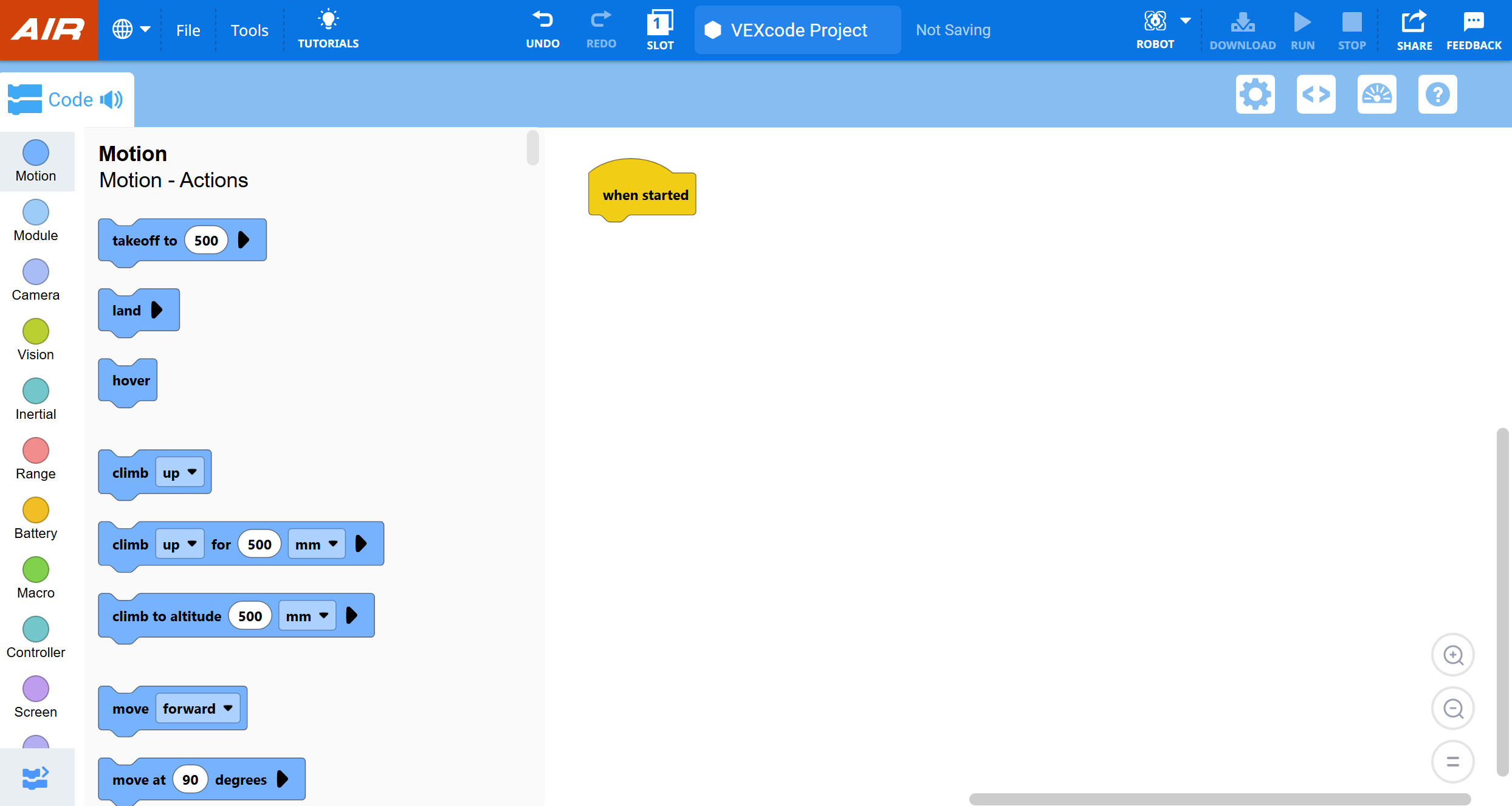Open the devices settings gear icon

1255,94
